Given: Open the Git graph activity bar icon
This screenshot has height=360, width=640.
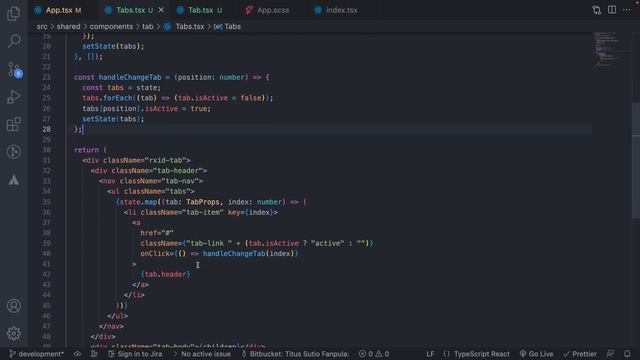Looking at the screenshot, I should tap(13, 152).
